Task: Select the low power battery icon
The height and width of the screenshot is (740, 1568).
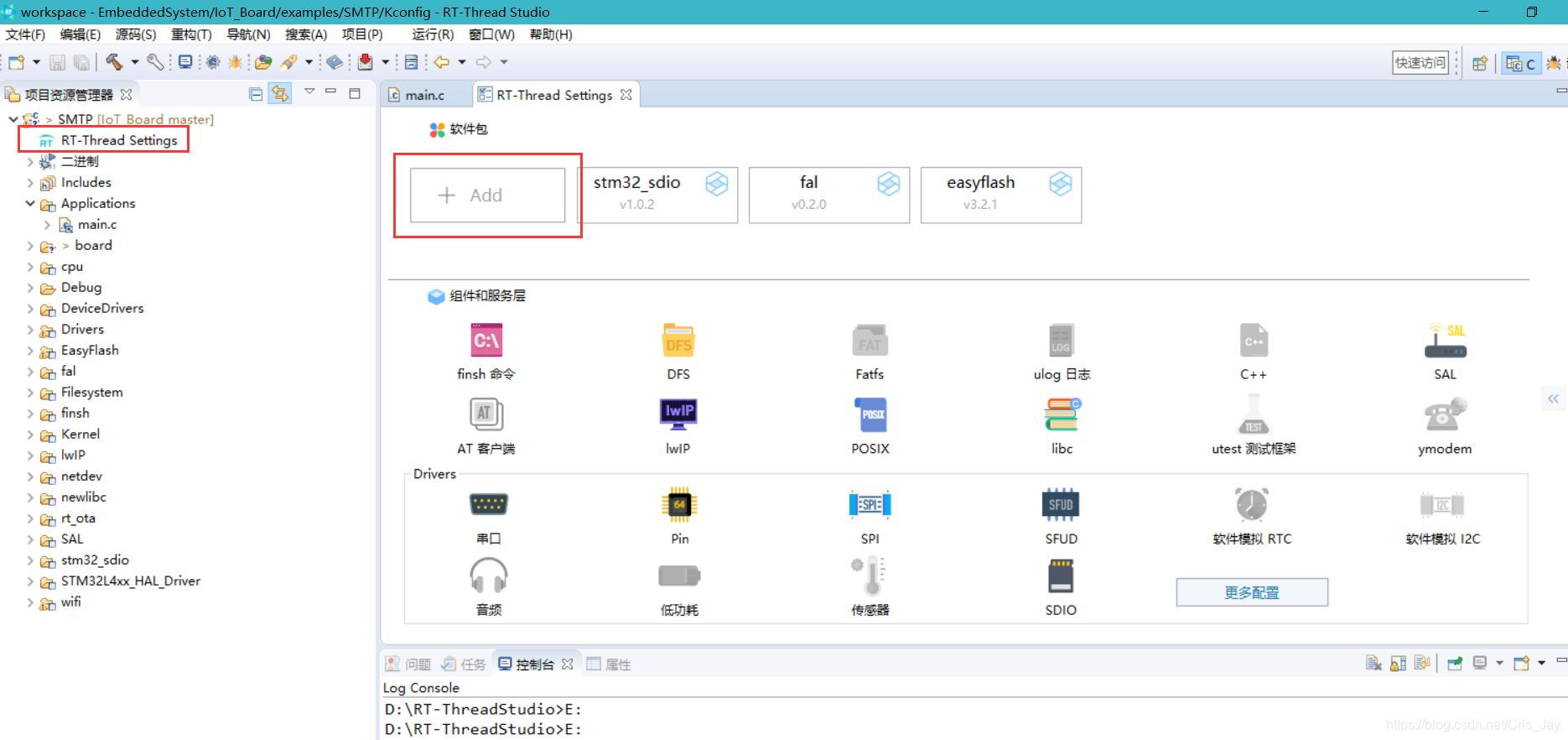Action: [679, 576]
